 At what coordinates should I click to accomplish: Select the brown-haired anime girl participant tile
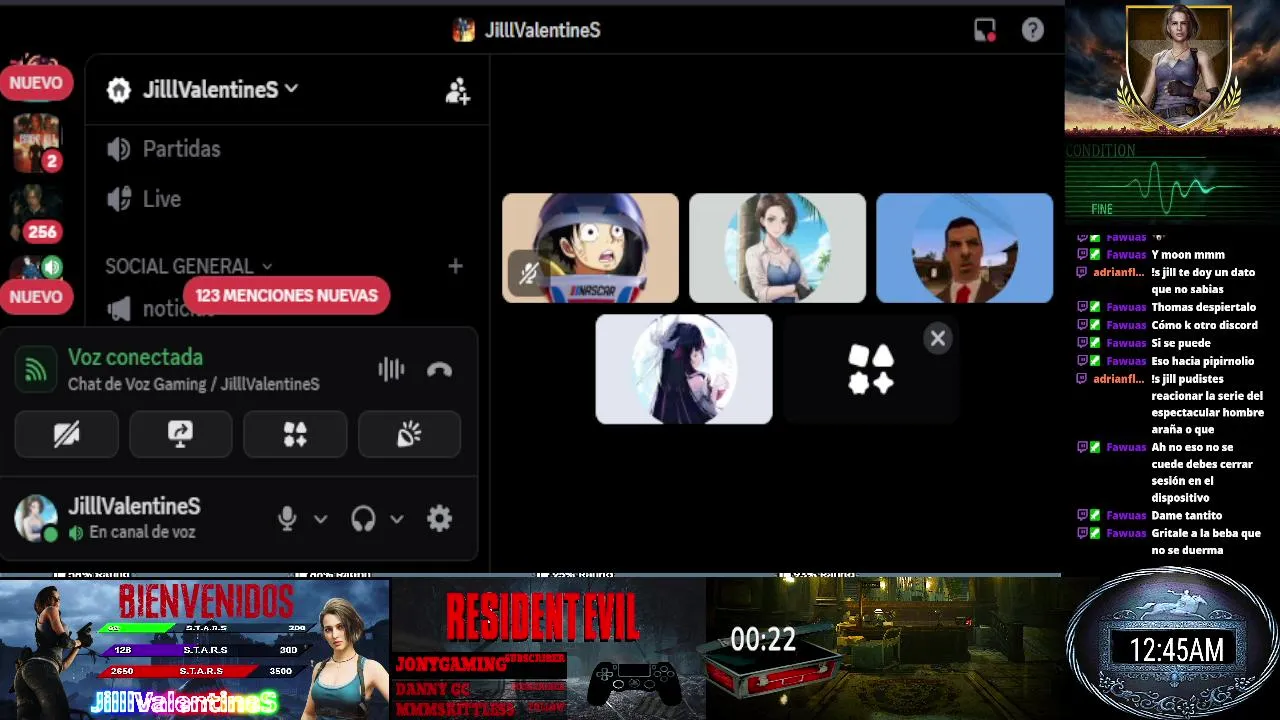coord(777,248)
